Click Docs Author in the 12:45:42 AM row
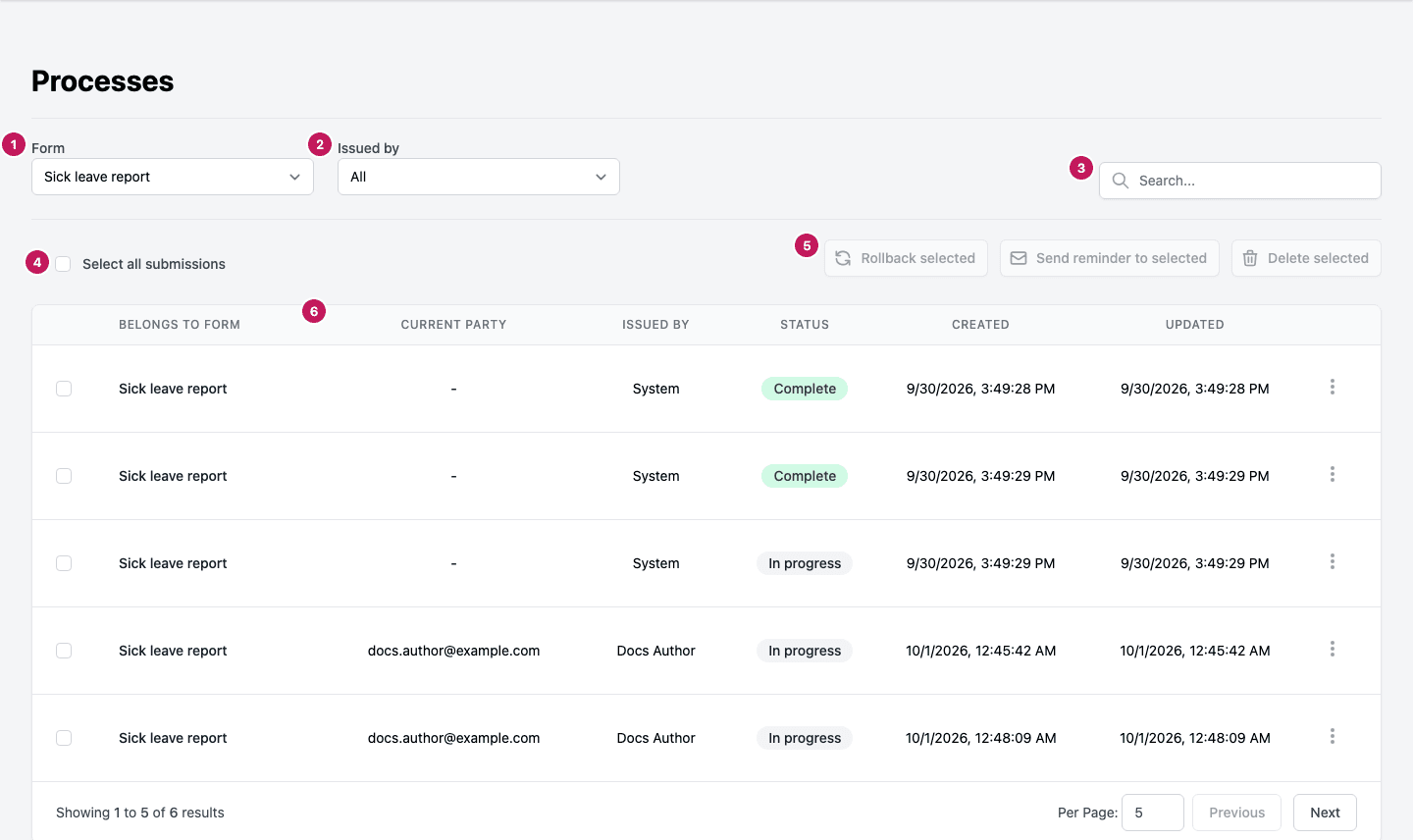1413x840 pixels. [x=655, y=651]
